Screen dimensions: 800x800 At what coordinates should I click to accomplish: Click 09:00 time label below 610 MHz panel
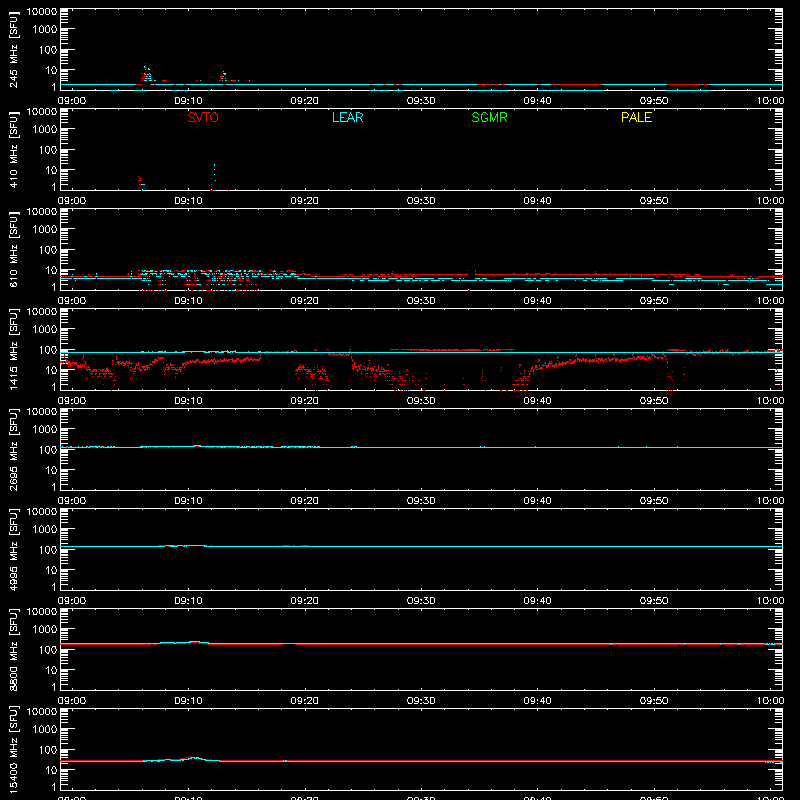pyautogui.click(x=72, y=301)
